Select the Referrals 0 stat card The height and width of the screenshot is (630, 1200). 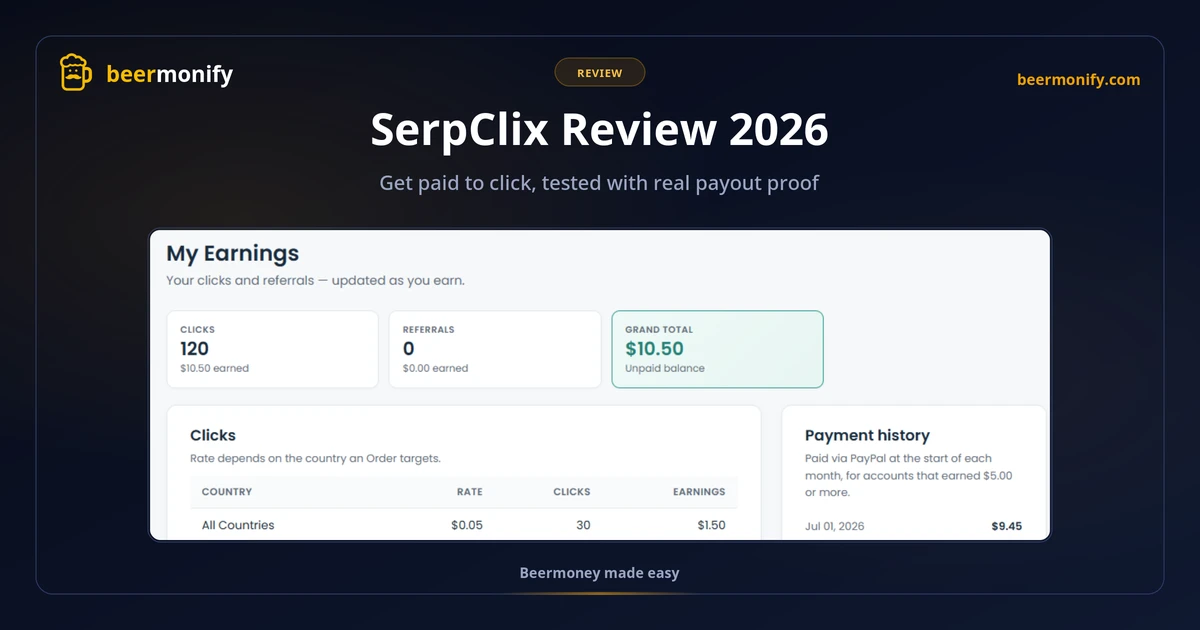[x=495, y=349]
